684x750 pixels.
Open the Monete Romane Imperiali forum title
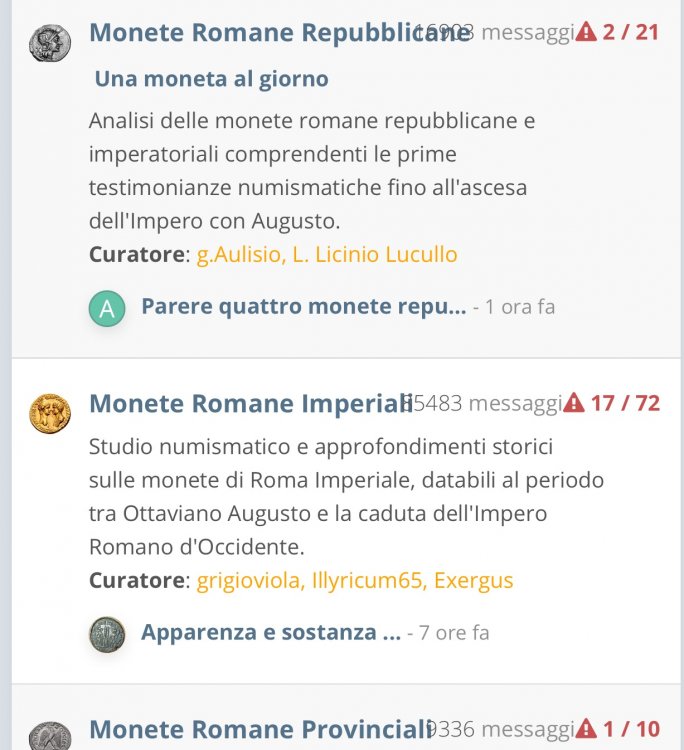[x=251, y=403]
